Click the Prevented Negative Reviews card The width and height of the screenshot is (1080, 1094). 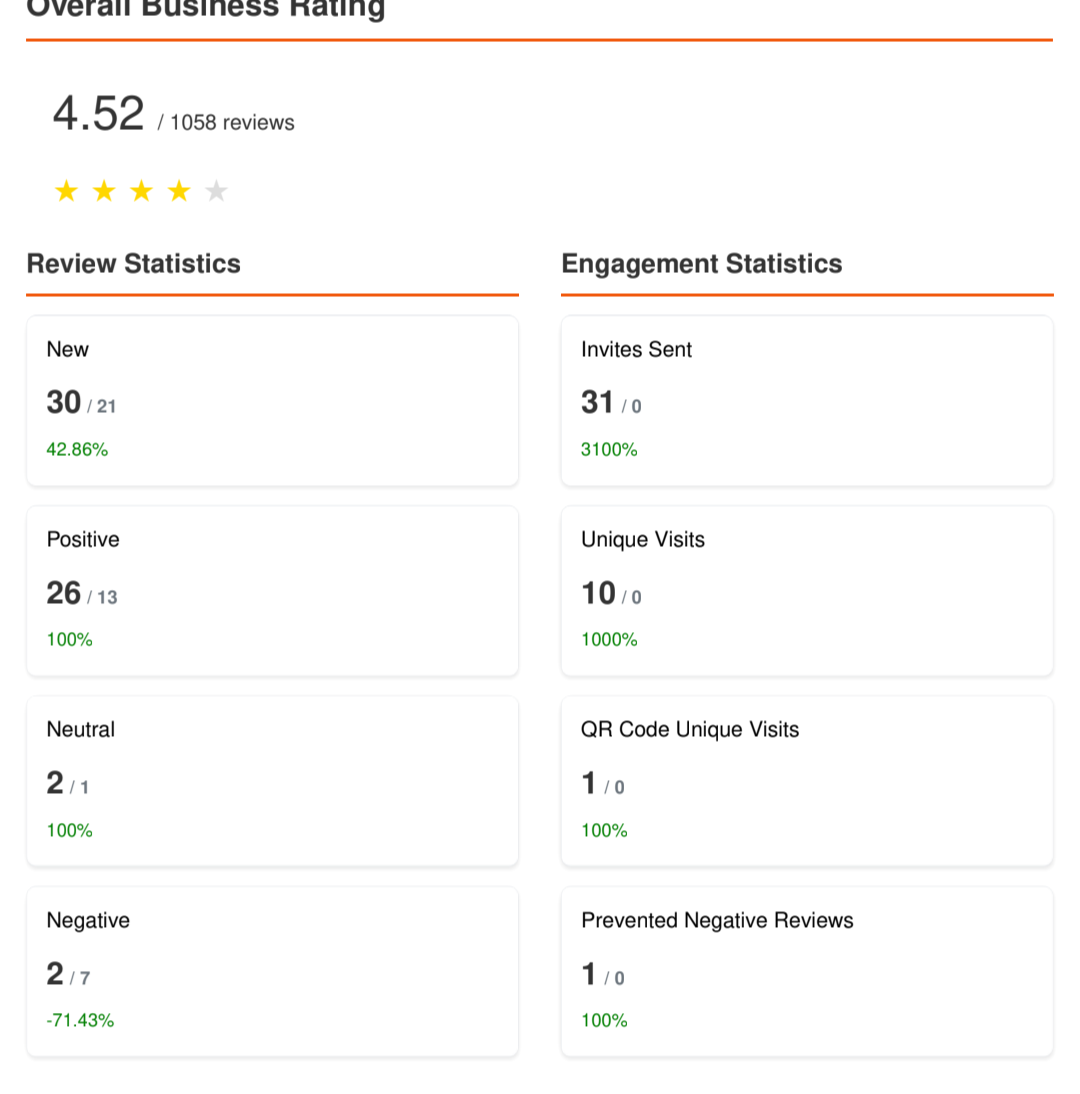click(807, 971)
